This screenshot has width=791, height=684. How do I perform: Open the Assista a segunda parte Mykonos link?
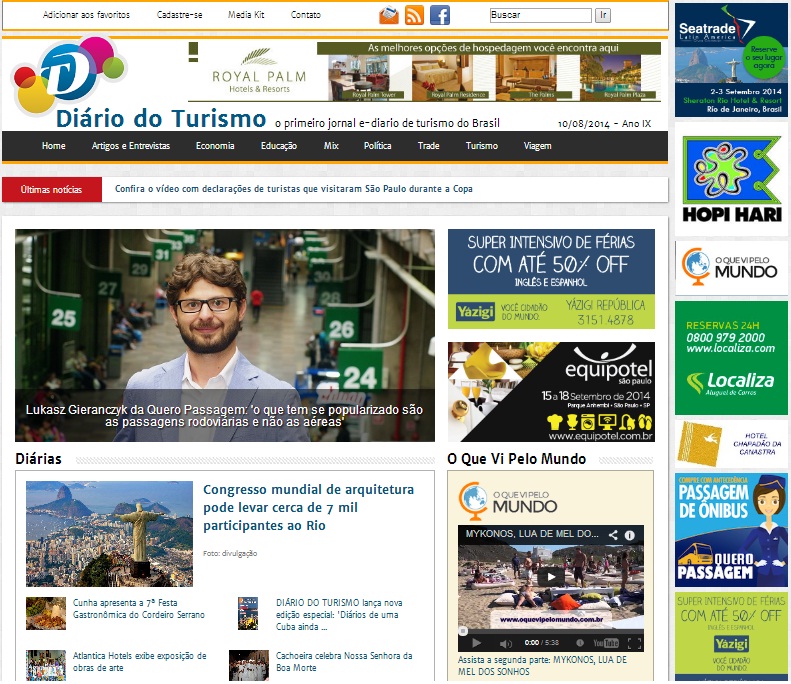[x=542, y=665]
